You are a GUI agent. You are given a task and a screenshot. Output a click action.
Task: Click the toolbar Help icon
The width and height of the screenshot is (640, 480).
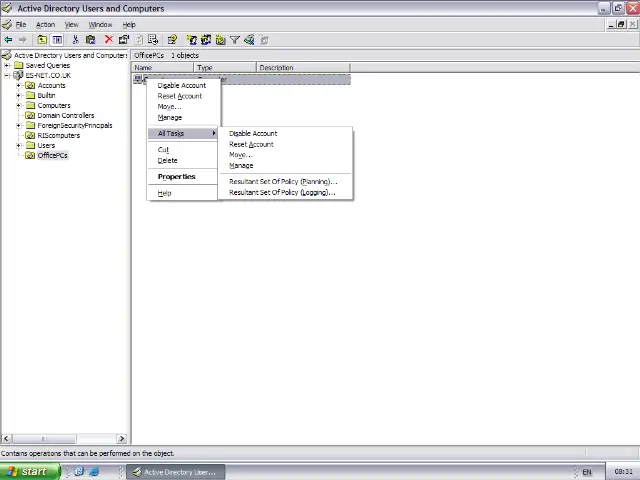pos(172,40)
